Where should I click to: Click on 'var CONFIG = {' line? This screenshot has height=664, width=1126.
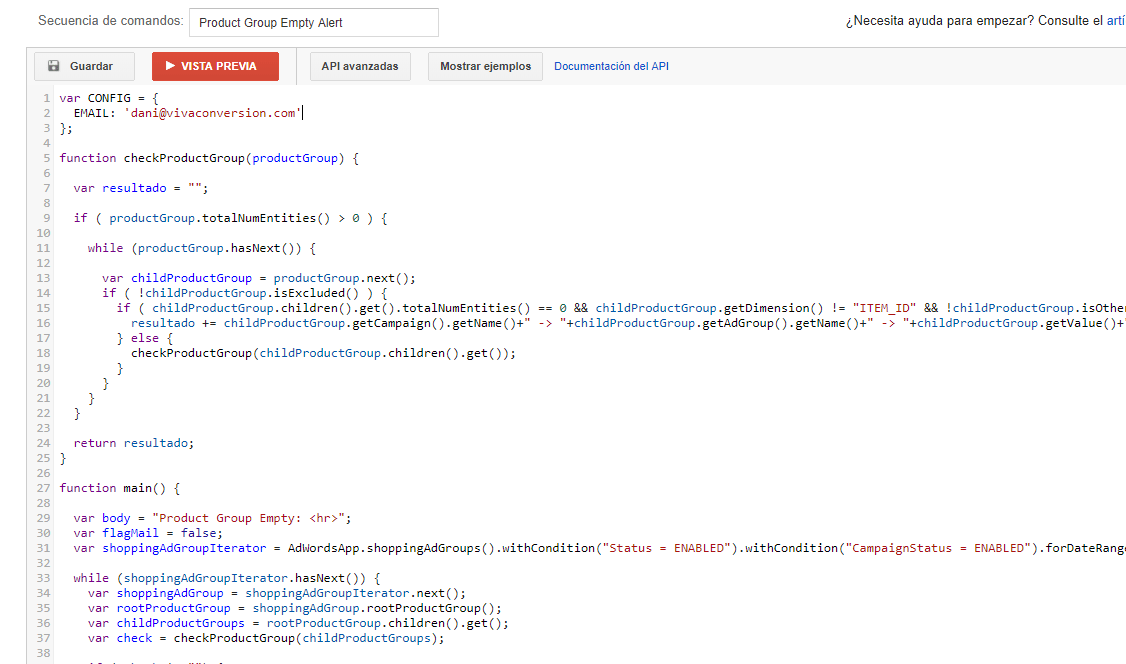(108, 98)
